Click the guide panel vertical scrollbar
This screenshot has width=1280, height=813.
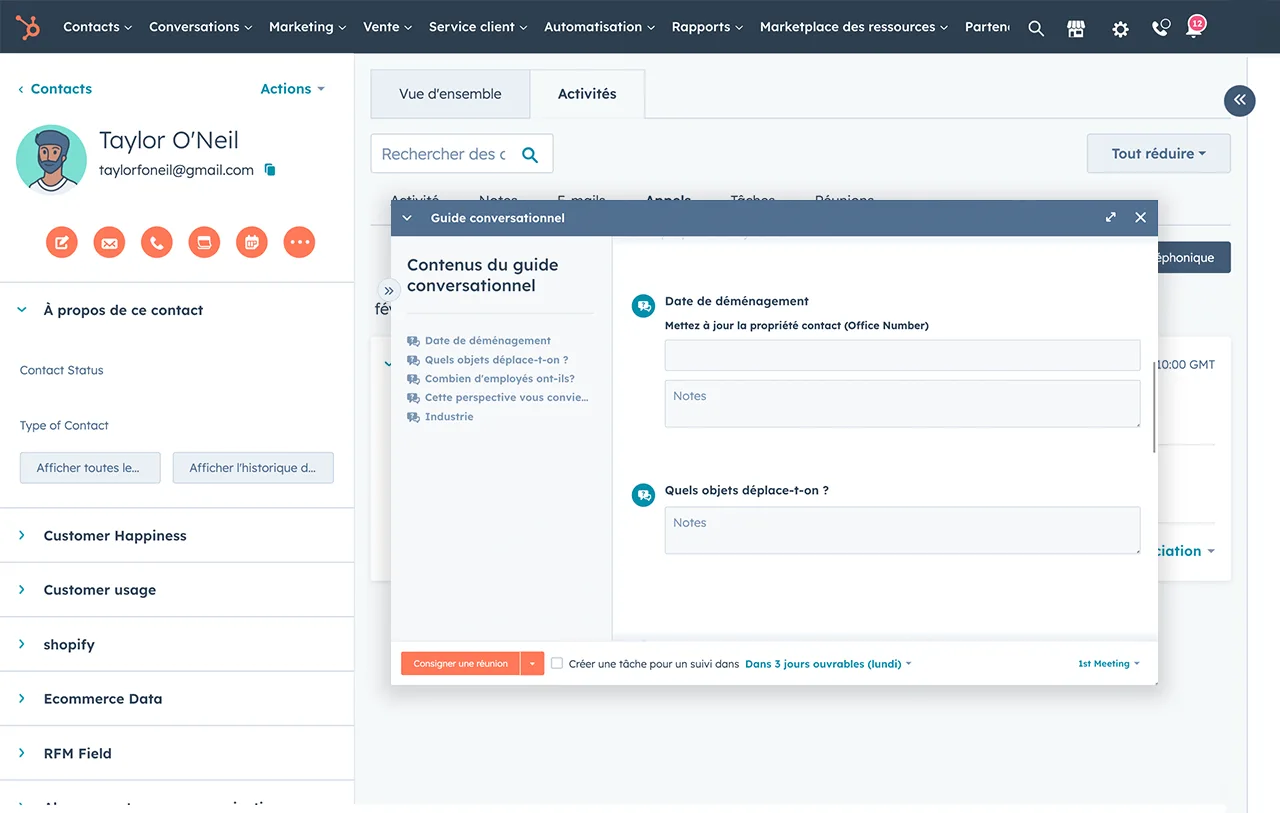click(x=1154, y=405)
